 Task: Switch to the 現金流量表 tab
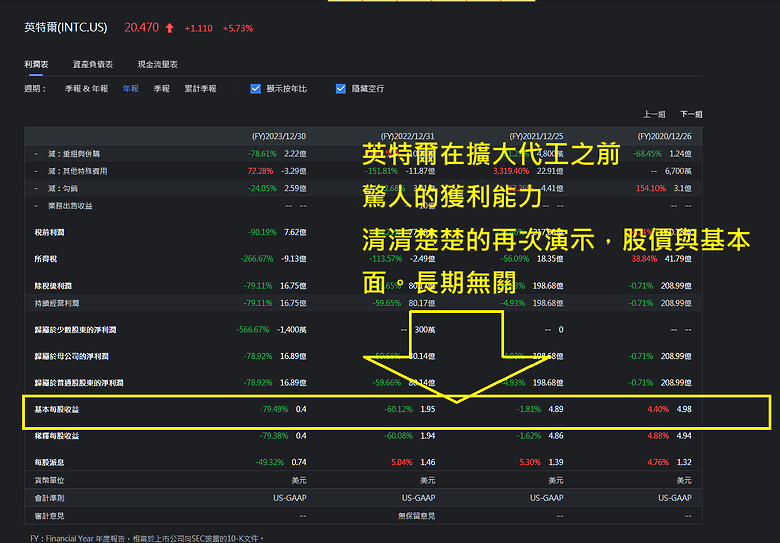click(x=158, y=64)
